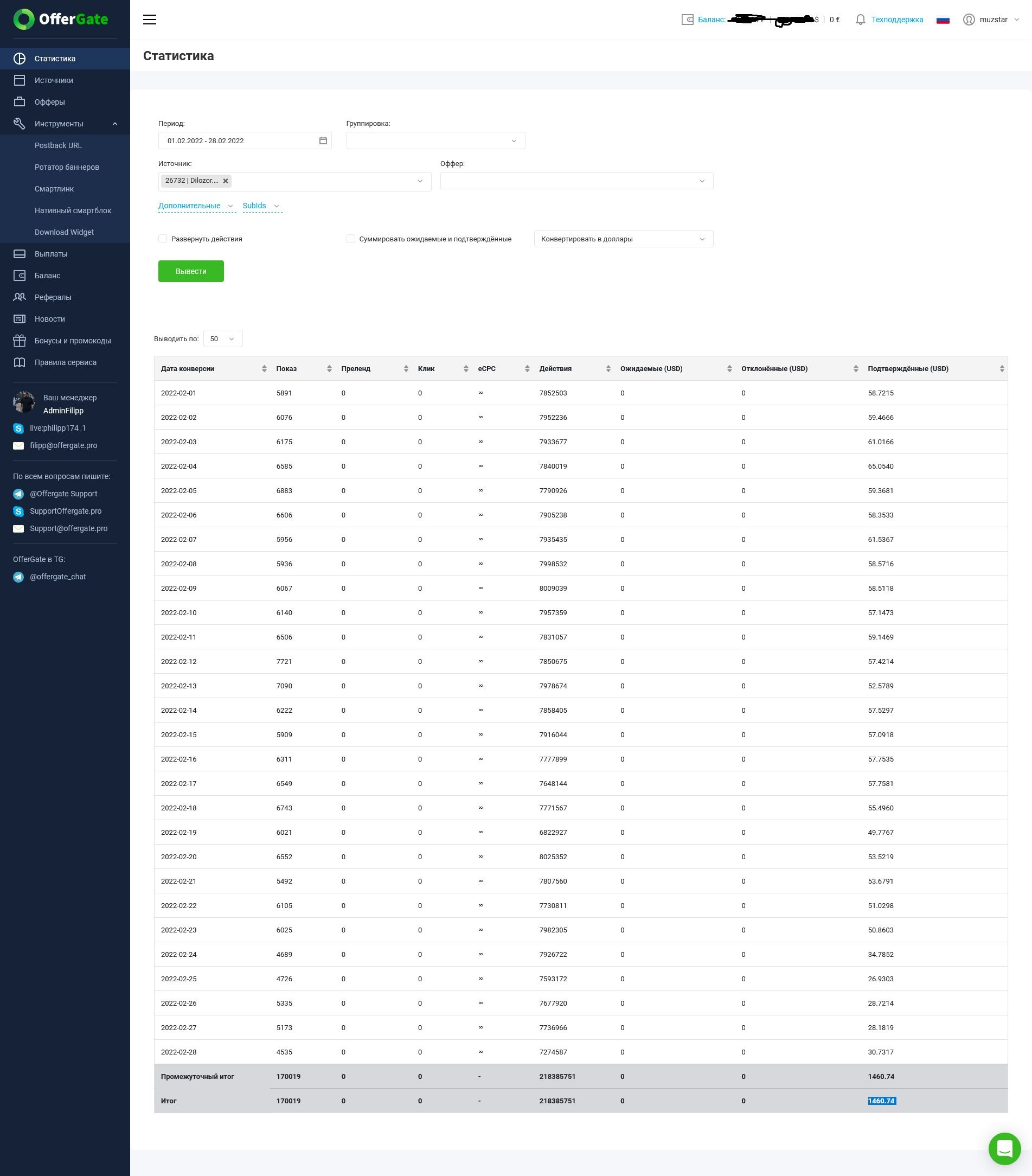Remove the 26732 Dilozor source tag
The image size is (1032, 1176).
(x=226, y=181)
